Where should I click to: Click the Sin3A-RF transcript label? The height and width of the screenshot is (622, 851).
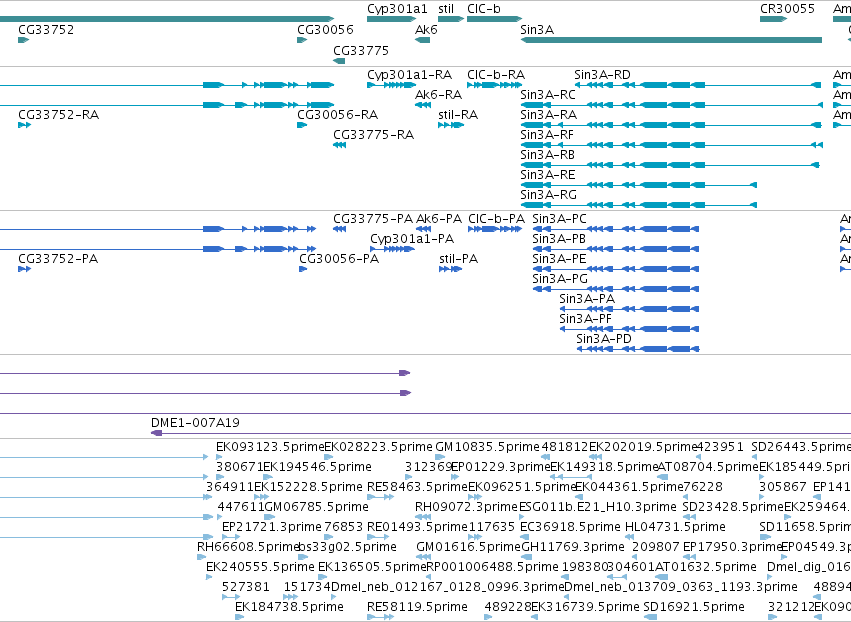click(x=547, y=135)
